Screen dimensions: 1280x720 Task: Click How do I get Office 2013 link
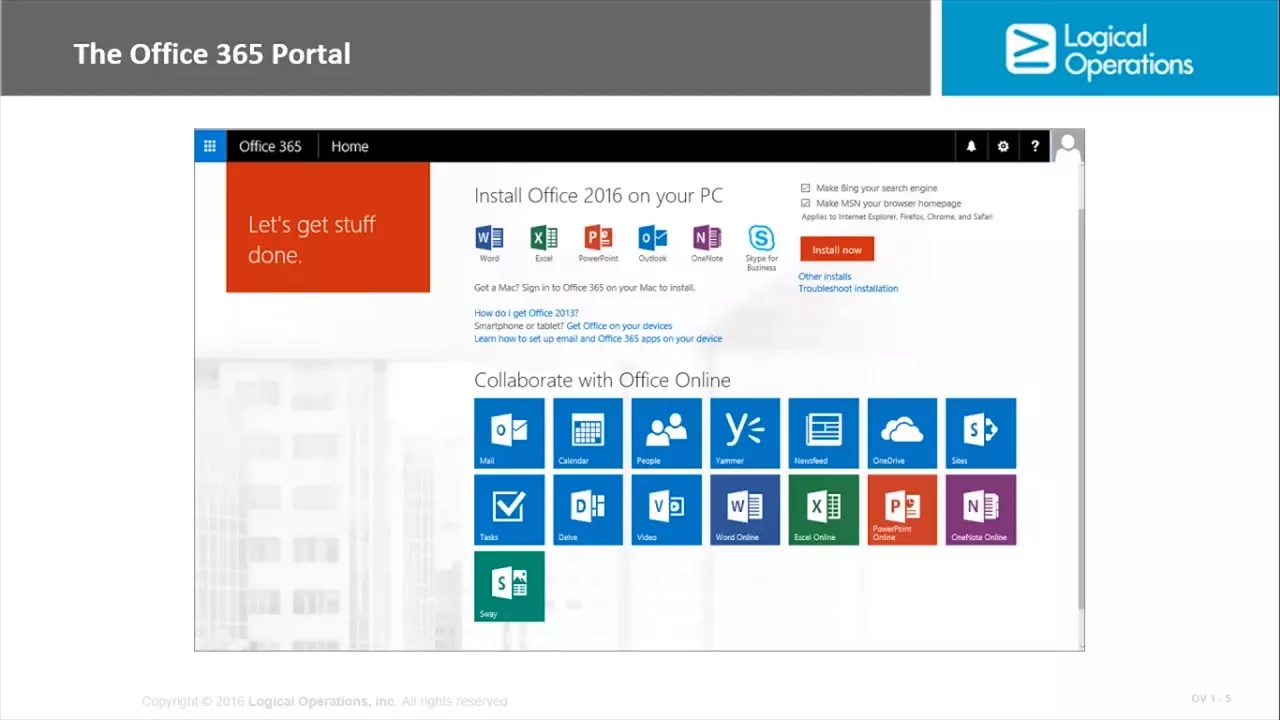(x=526, y=313)
